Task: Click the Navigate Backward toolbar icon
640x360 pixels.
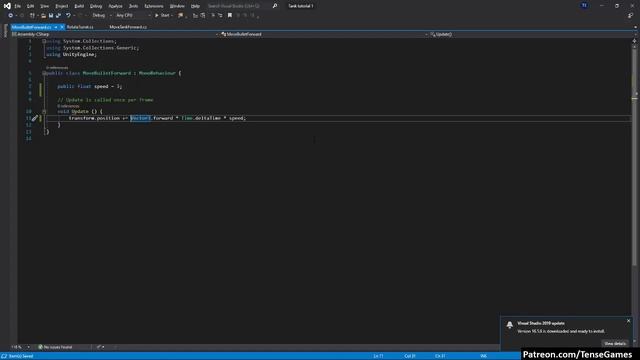Action: (x=11, y=16)
